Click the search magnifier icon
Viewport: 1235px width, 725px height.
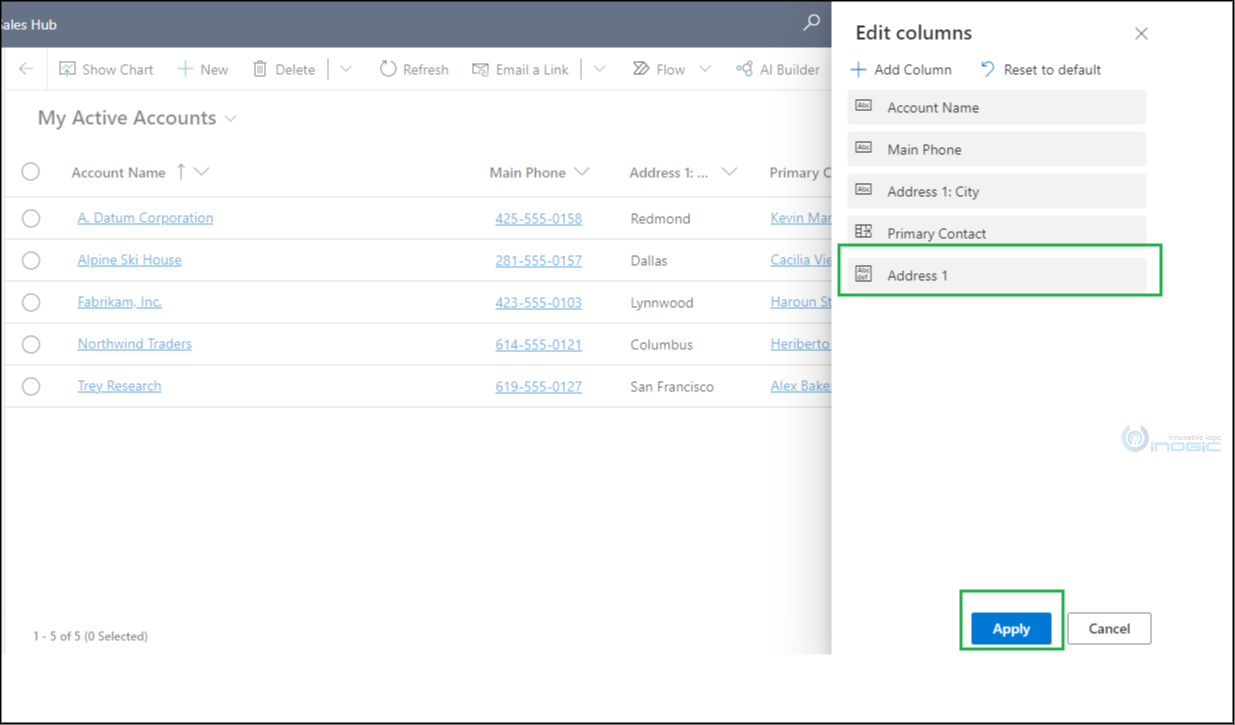[812, 22]
